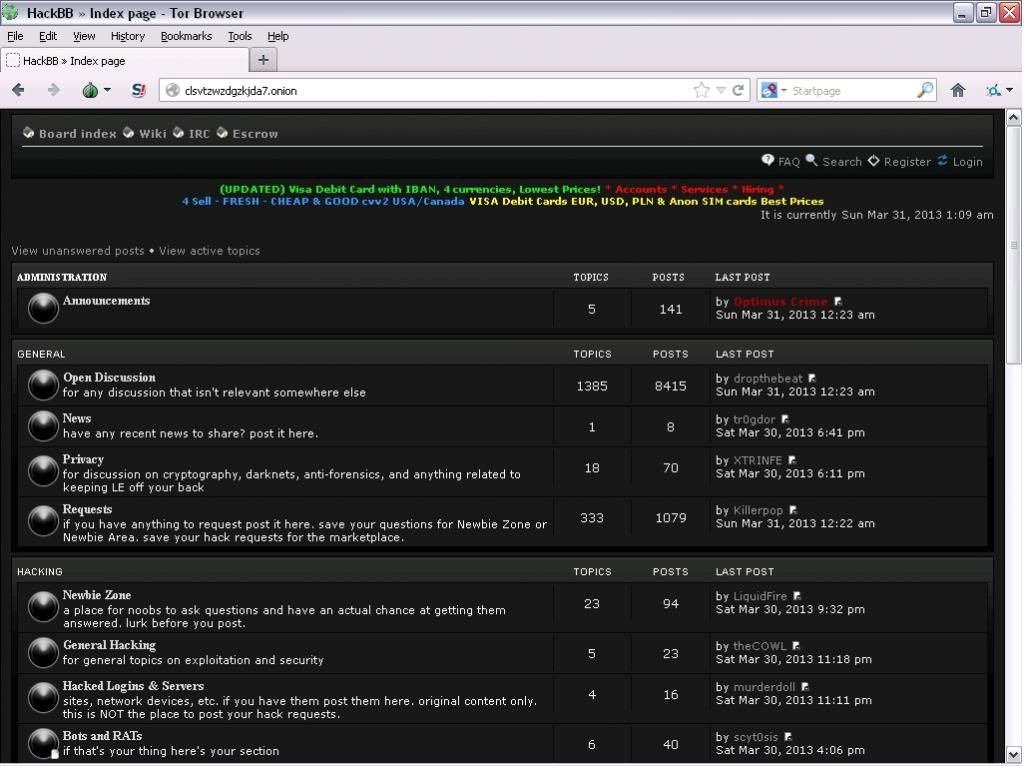Click the News forum status icon
This screenshot has width=1024, height=766.
(x=43, y=426)
